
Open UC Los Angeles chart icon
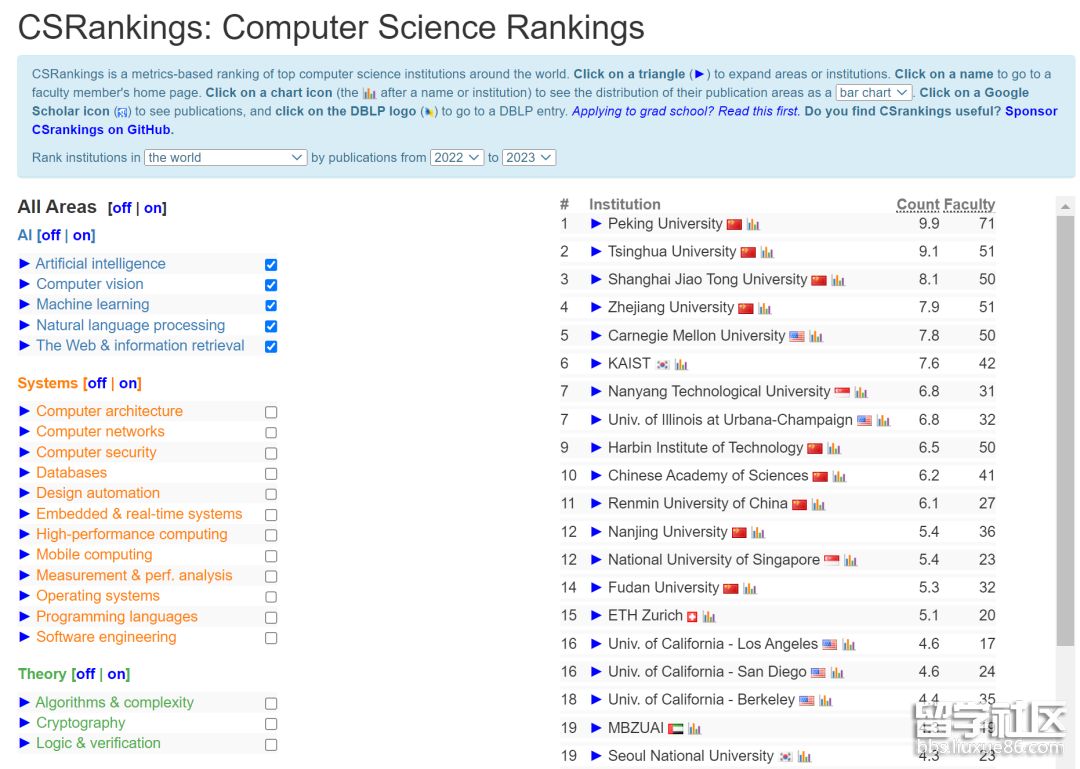(848, 644)
